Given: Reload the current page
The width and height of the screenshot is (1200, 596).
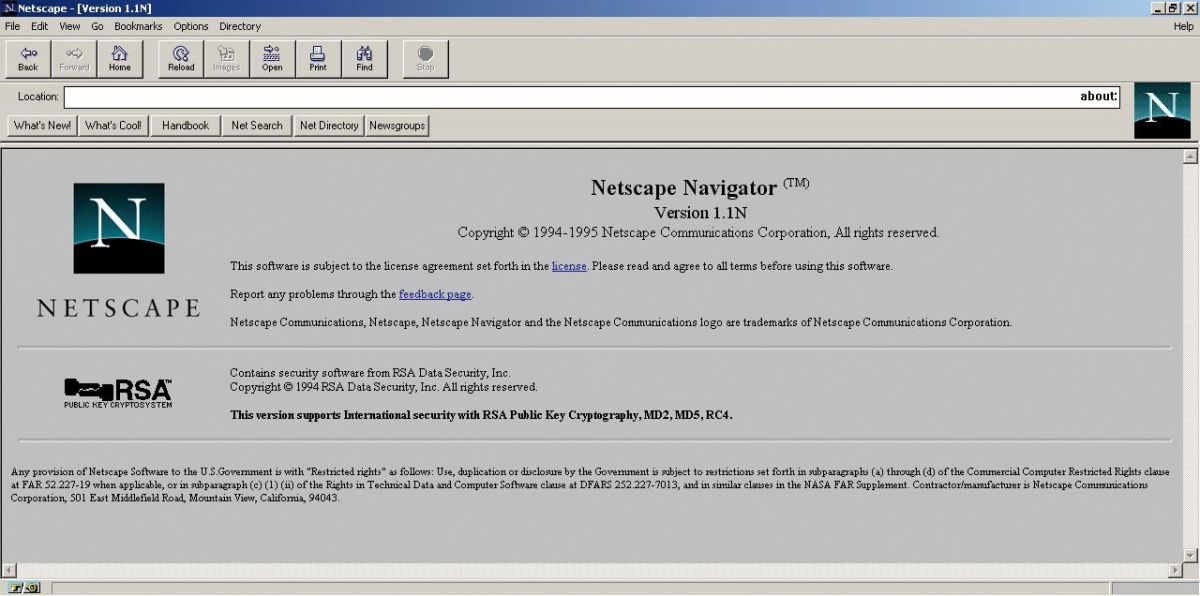Looking at the screenshot, I should pos(181,59).
